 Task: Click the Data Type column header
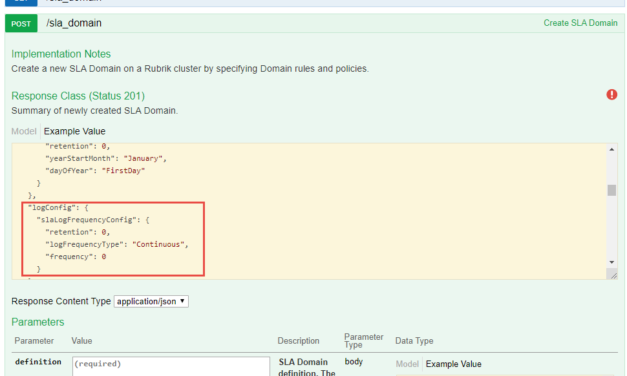pyautogui.click(x=414, y=341)
